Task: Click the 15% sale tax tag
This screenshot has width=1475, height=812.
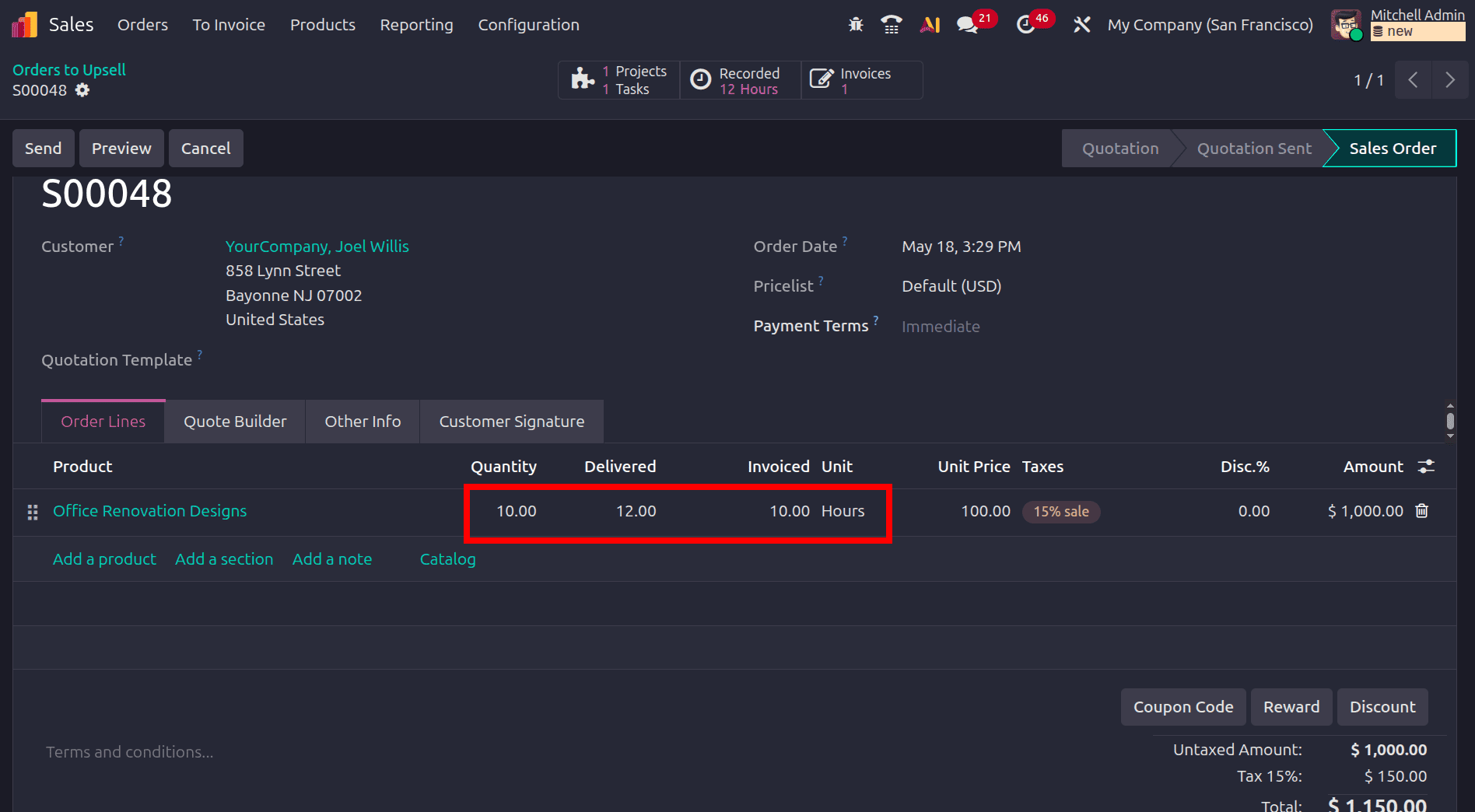Action: [x=1061, y=512]
